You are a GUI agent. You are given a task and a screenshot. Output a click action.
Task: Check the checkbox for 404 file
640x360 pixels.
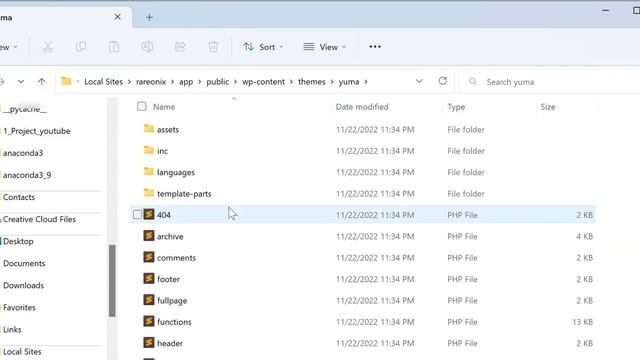pyautogui.click(x=137, y=214)
